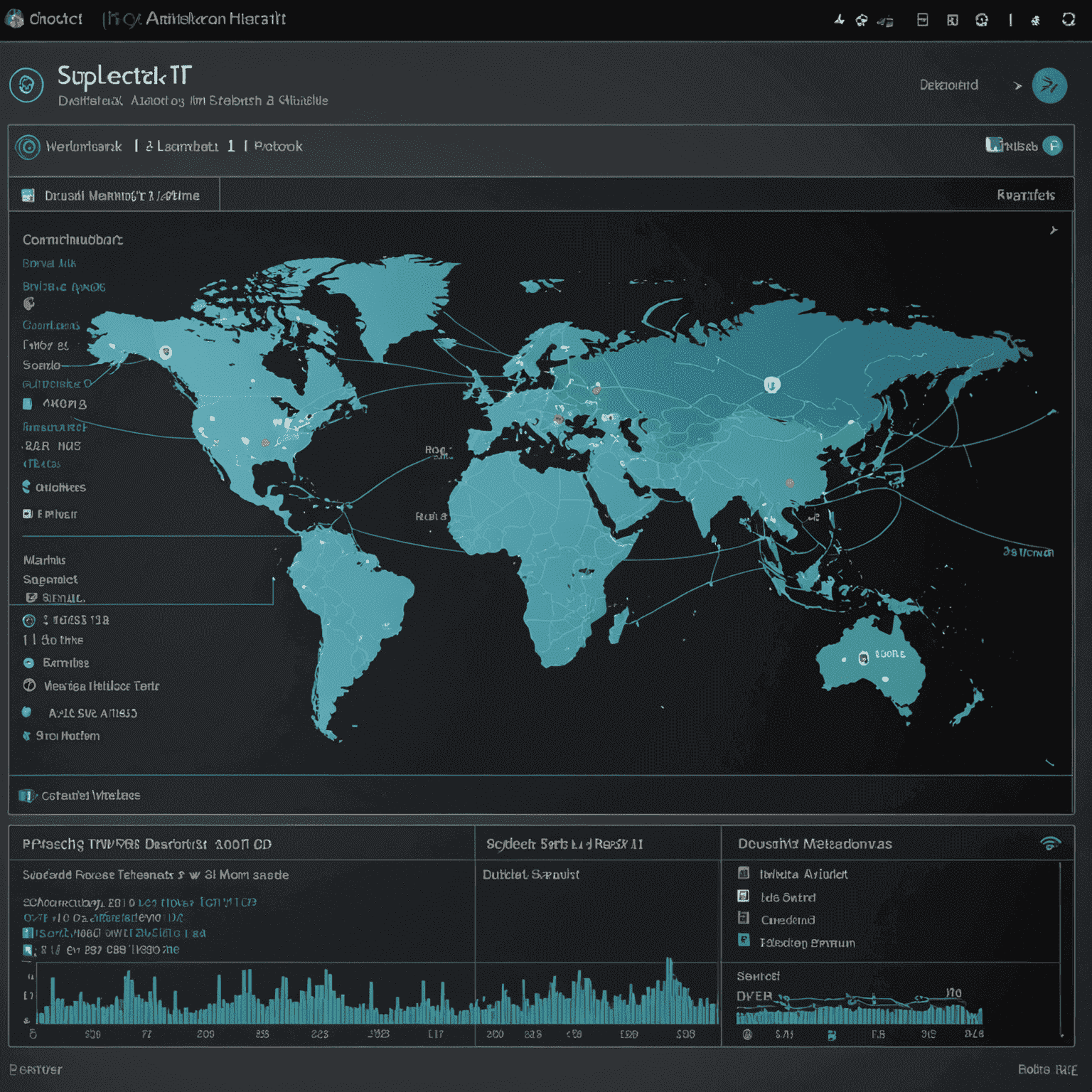This screenshot has height=1092, width=1092.
Task: Click the arrow icon at map top-right corner
Action: point(1054,230)
